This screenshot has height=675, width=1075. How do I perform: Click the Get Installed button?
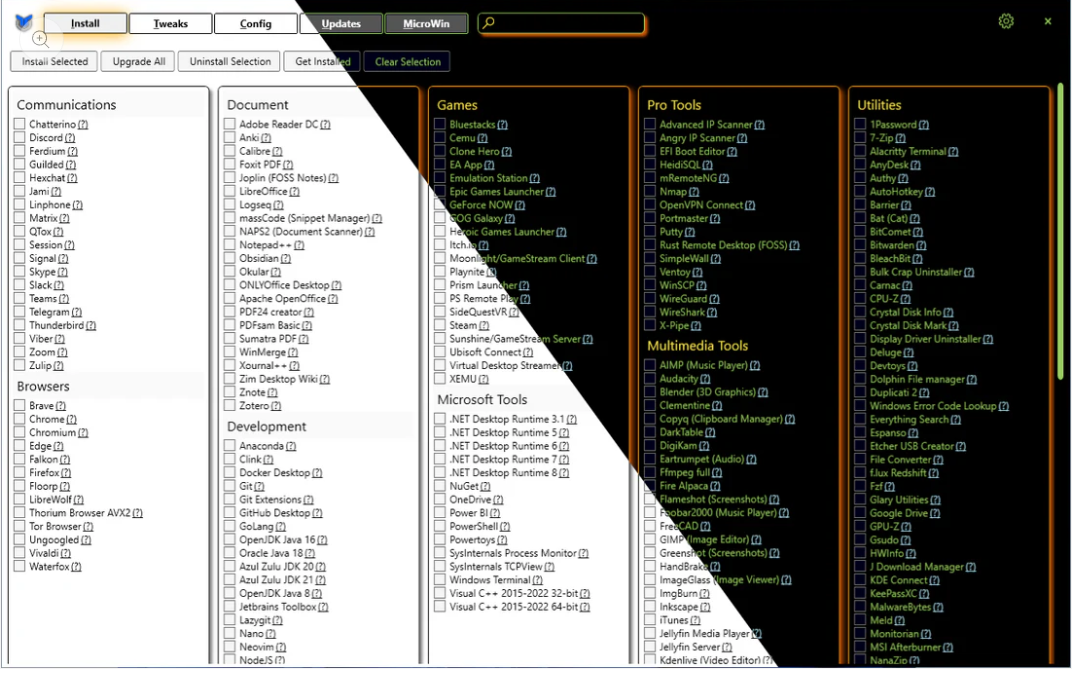[x=322, y=62]
